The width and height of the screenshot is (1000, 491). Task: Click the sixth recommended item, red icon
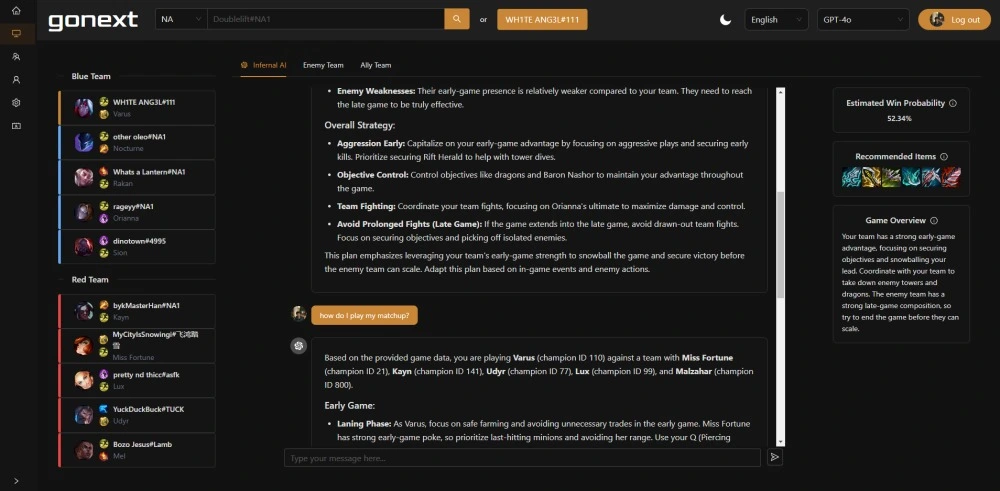coord(951,177)
